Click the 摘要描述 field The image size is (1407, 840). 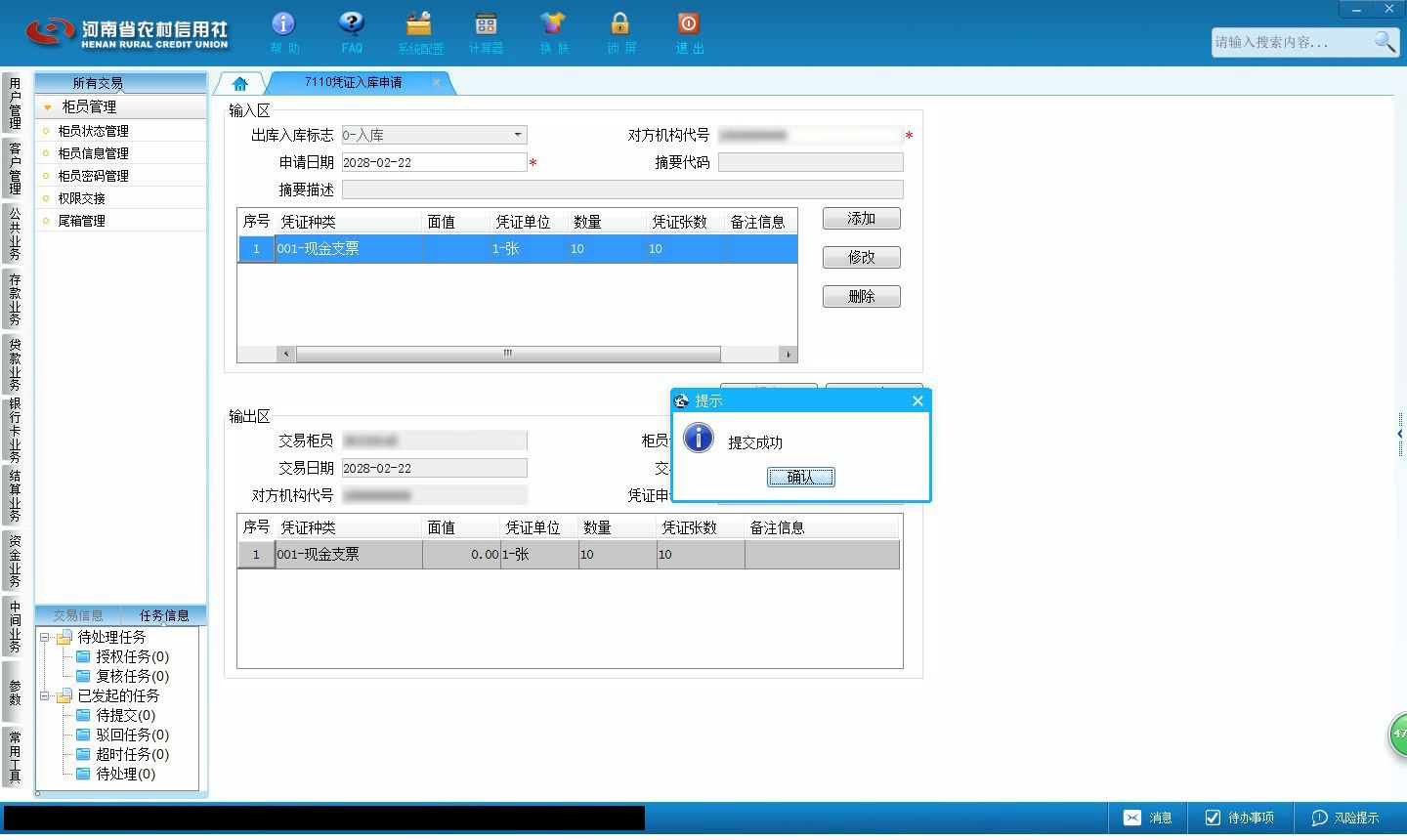click(x=622, y=189)
